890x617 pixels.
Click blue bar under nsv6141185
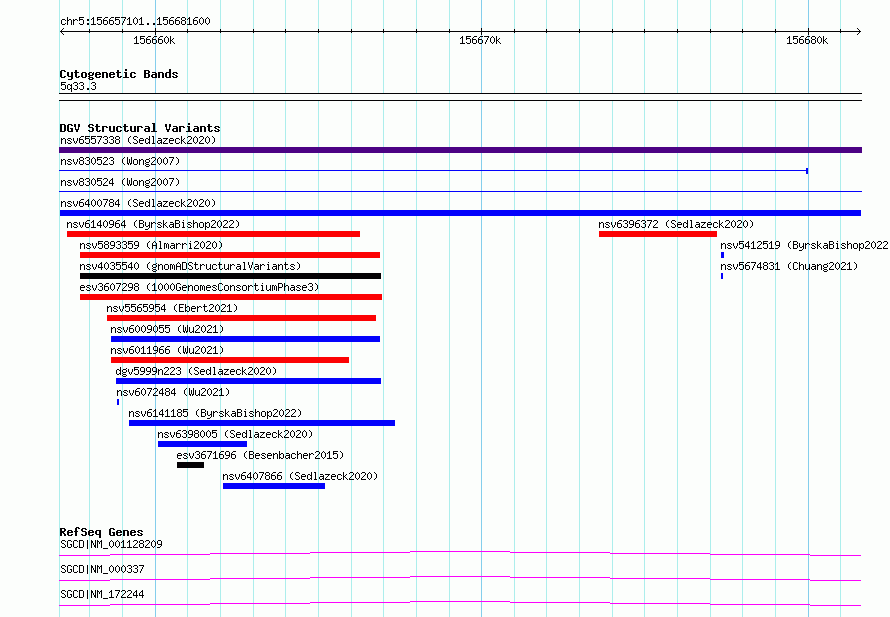[262, 423]
